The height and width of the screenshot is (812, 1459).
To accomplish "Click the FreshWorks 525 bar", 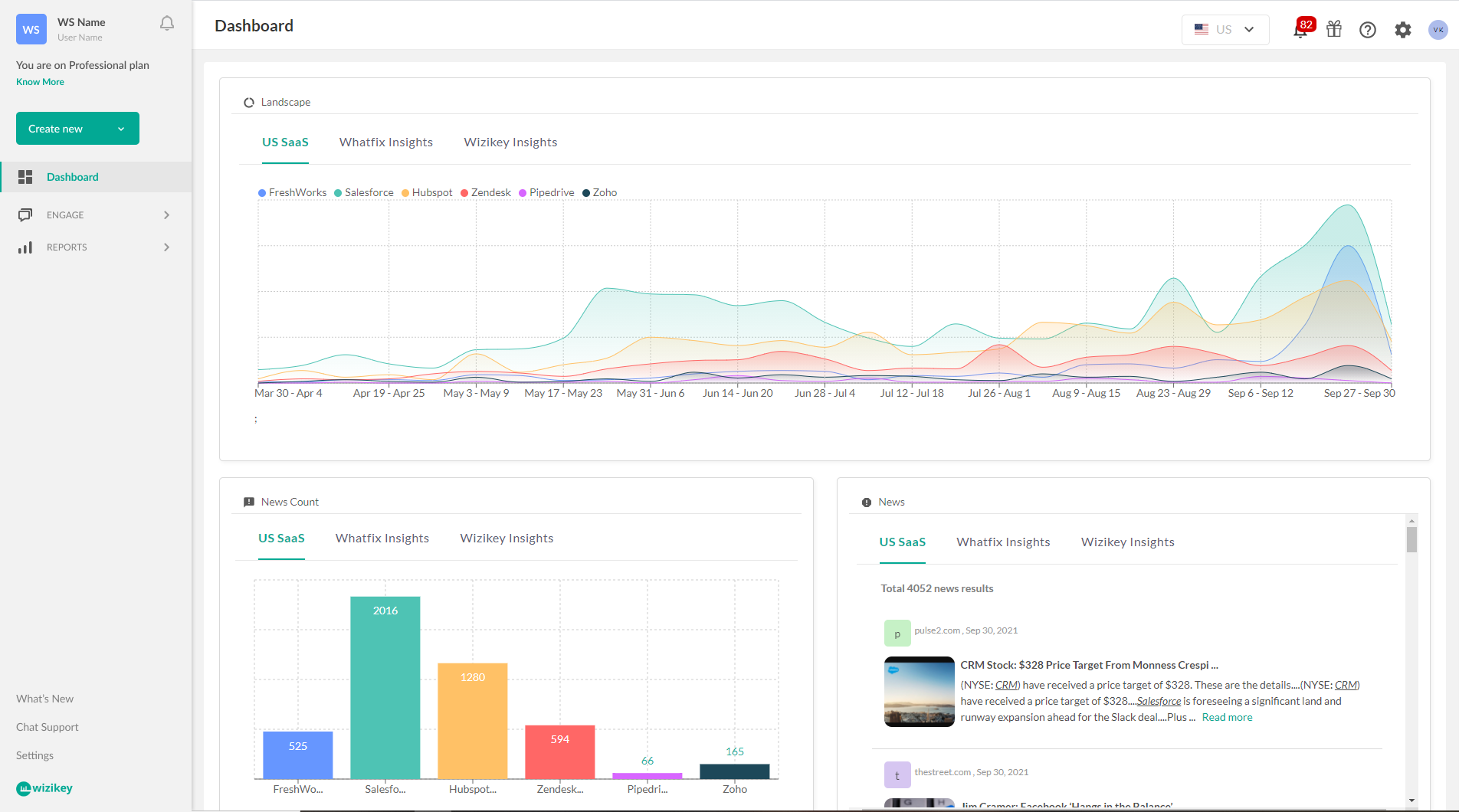I will click(298, 755).
